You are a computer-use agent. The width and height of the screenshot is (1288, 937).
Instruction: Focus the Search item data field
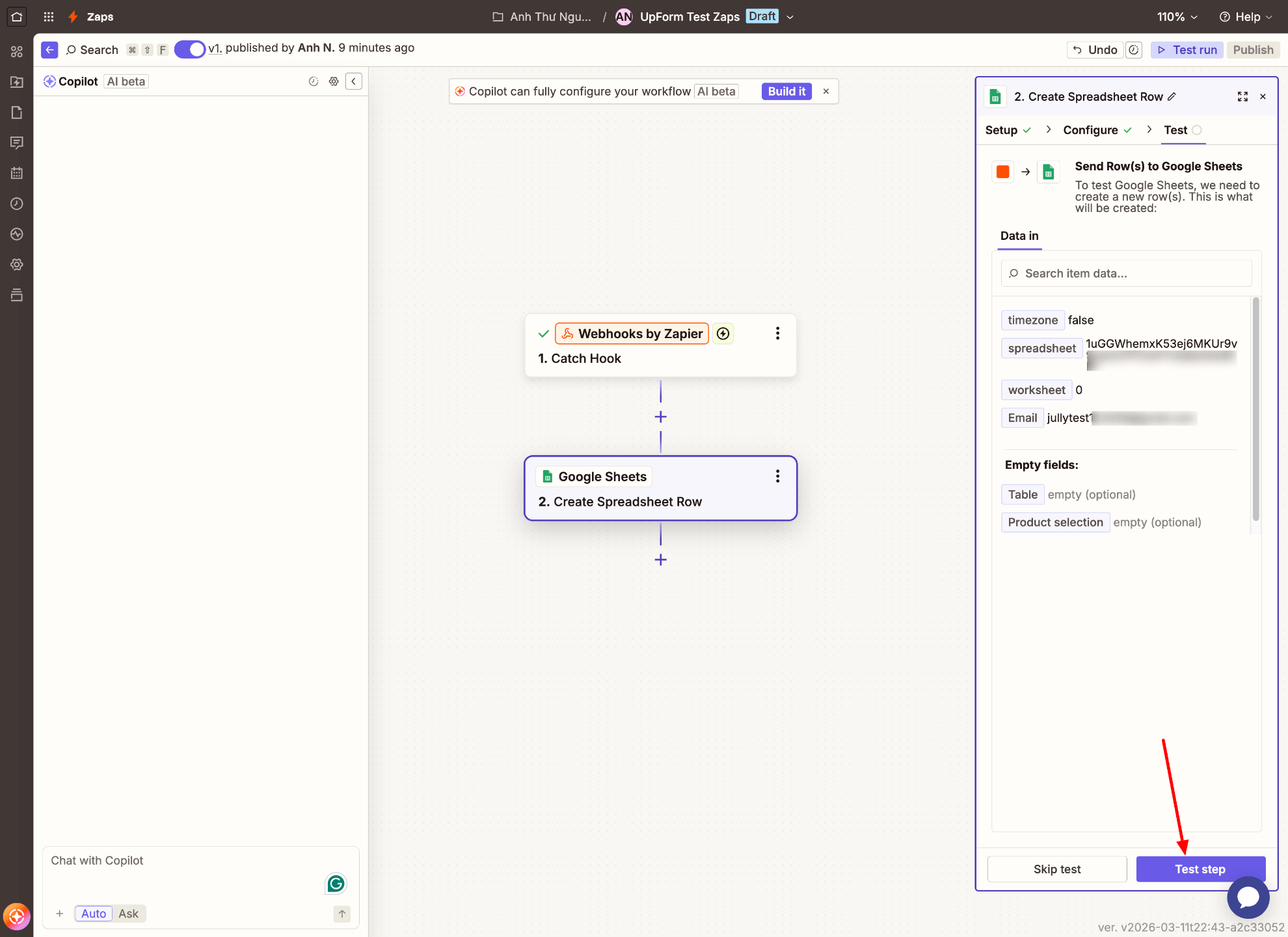coord(1127,274)
